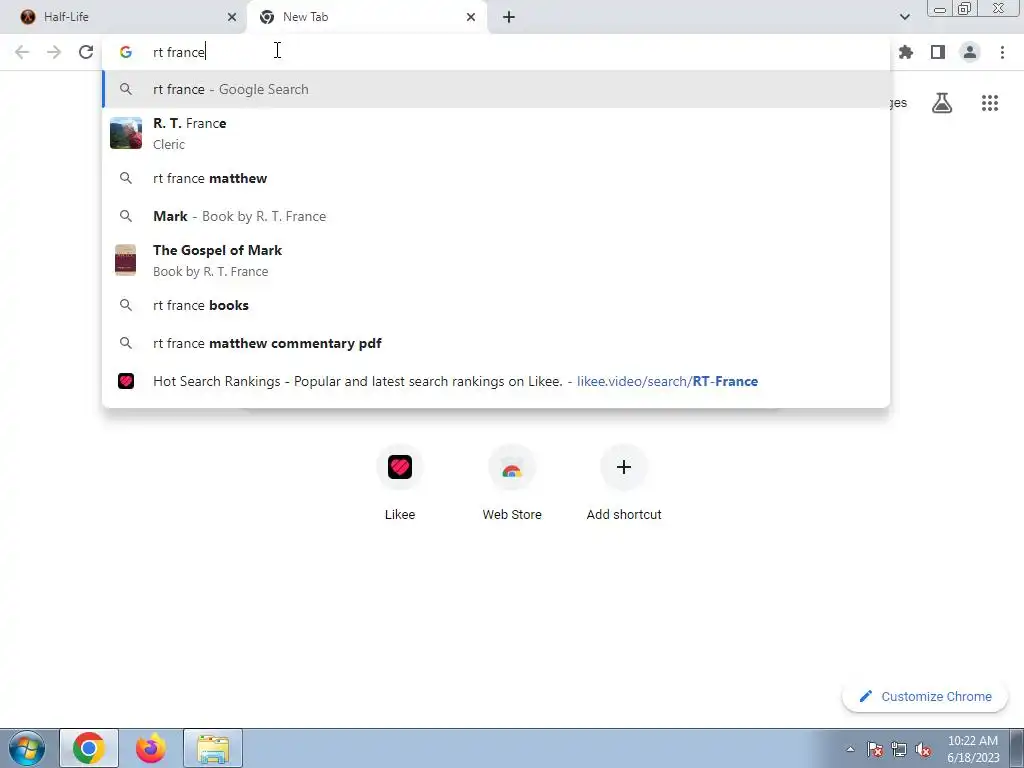The height and width of the screenshot is (768, 1024).
Task: Click the muted speaker volume icon
Action: coord(923,749)
